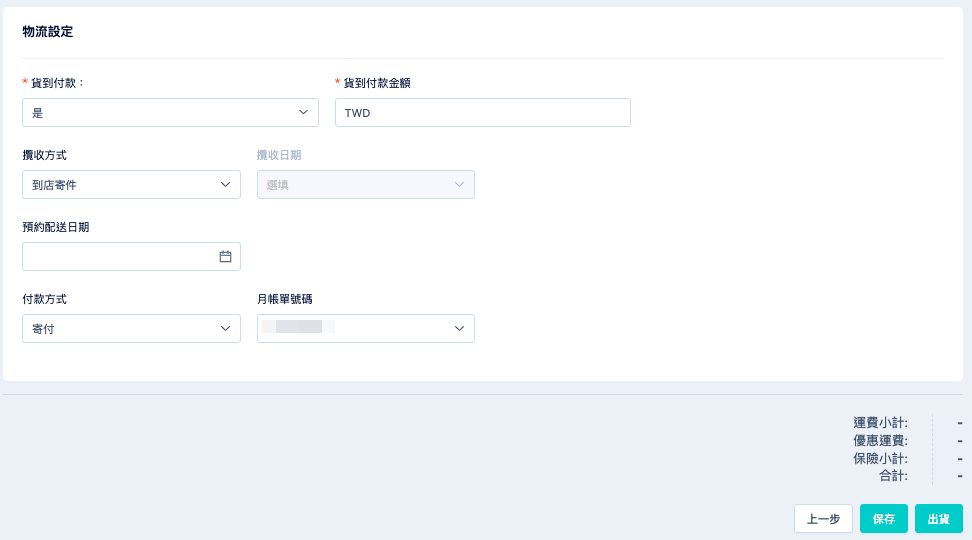Click the 預約配送日期 date input field
Image resolution: width=972 pixels, height=540 pixels.
(x=131, y=257)
